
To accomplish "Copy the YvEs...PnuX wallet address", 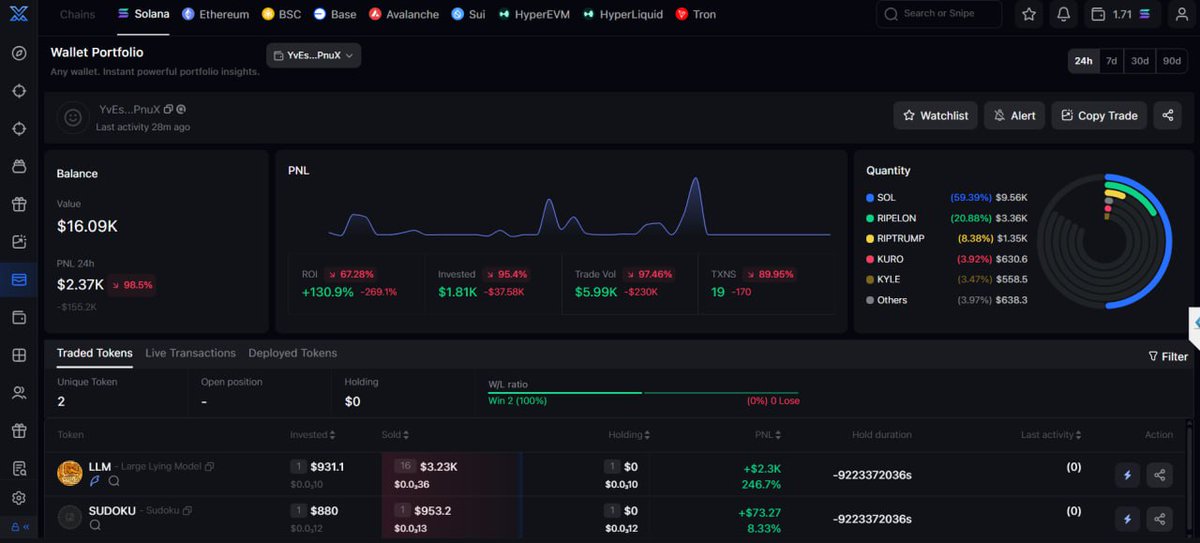I will pyautogui.click(x=168, y=109).
